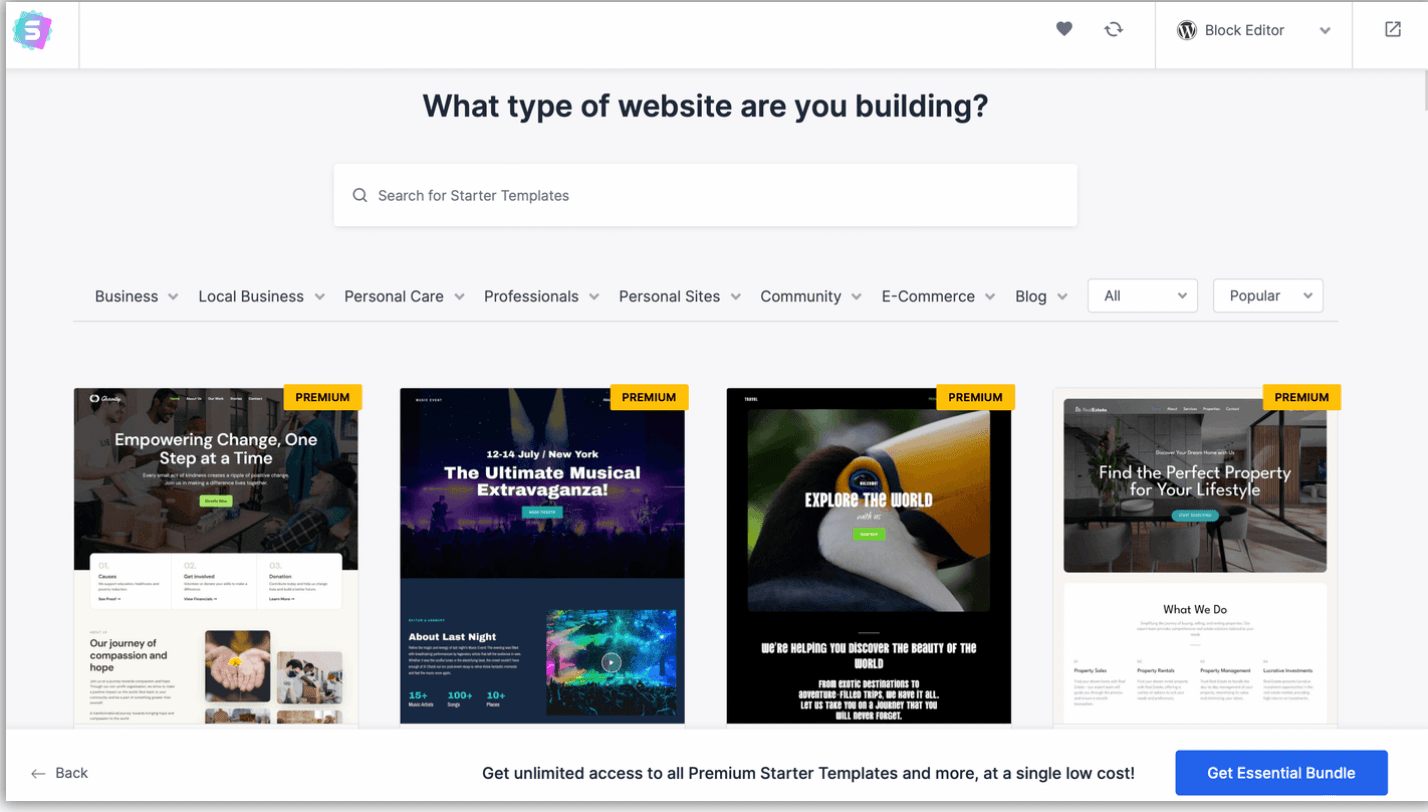This screenshot has height=812, width=1428.
Task: Expand the Business category menu
Action: coord(137,296)
